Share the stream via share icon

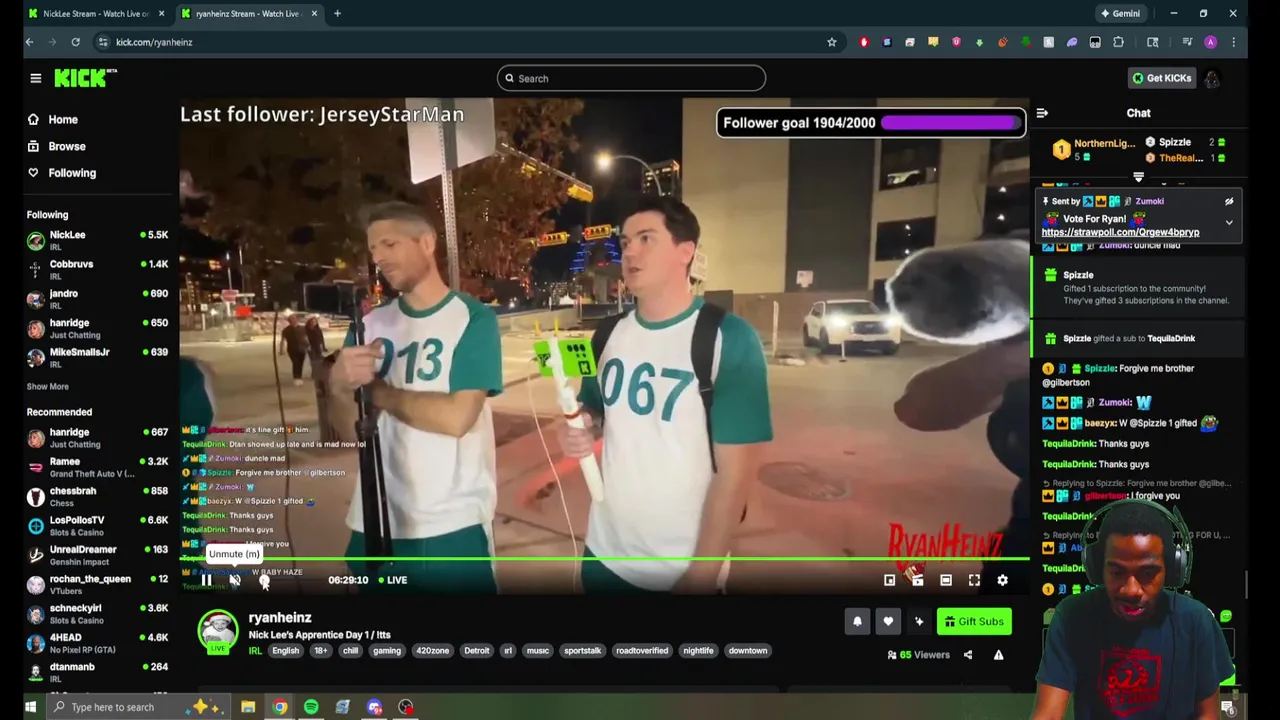(967, 655)
